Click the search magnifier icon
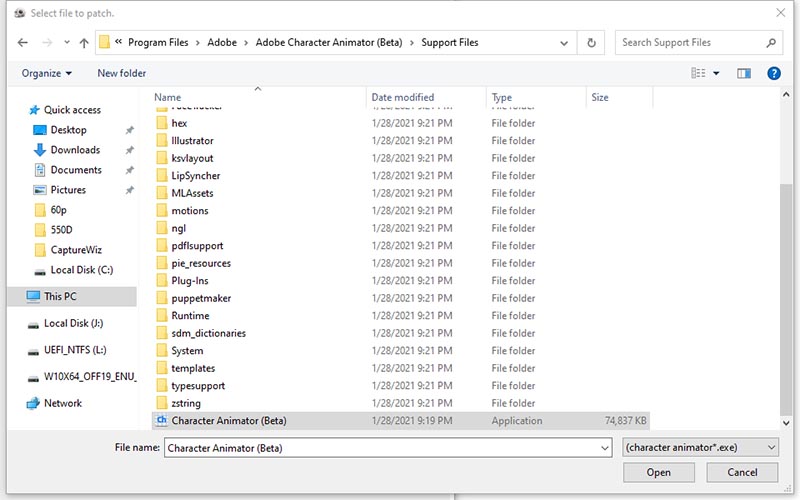This screenshot has width=800, height=500. [771, 43]
